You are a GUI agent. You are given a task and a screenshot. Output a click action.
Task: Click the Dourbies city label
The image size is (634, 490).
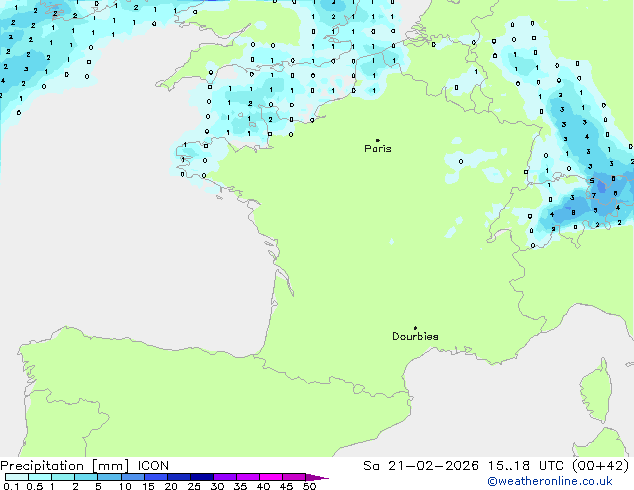point(415,336)
